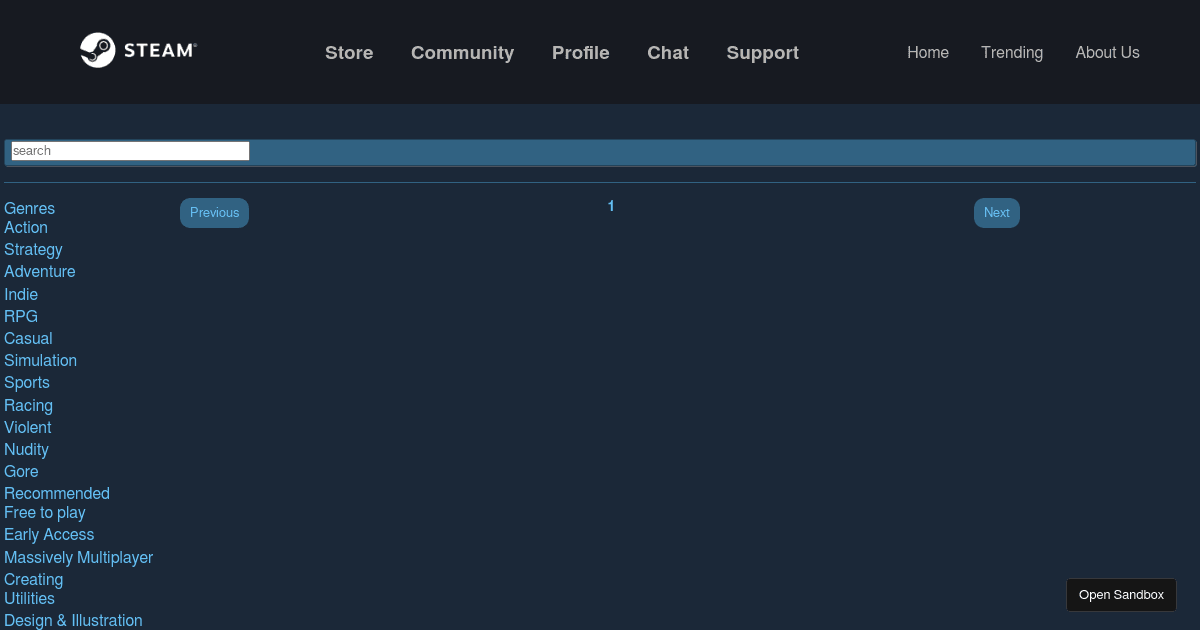
Task: Click the Open Sandbox button
Action: (1121, 595)
